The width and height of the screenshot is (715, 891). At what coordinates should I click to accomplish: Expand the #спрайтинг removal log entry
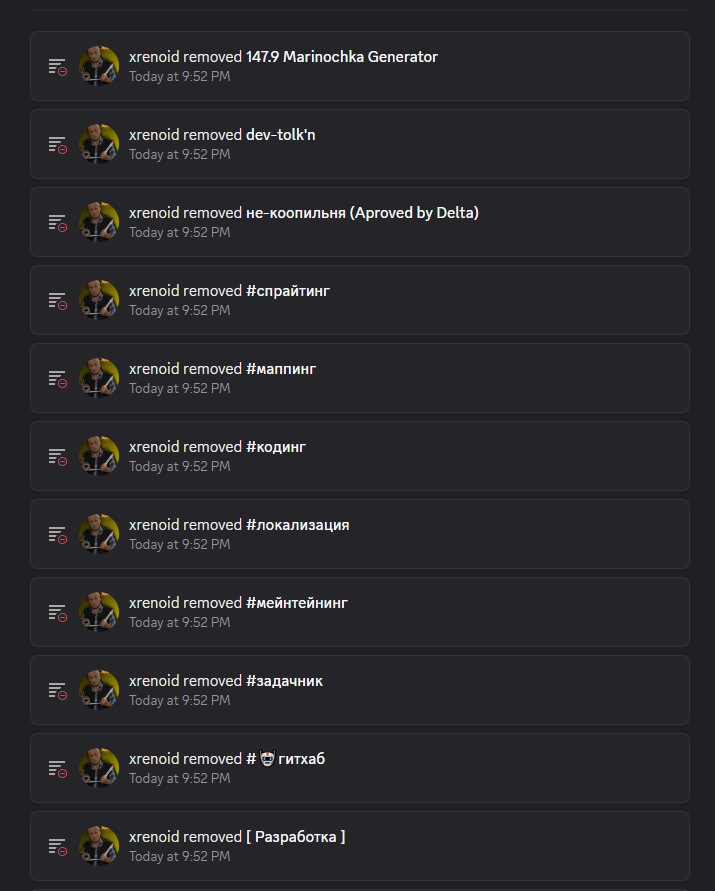pyautogui.click(x=360, y=300)
